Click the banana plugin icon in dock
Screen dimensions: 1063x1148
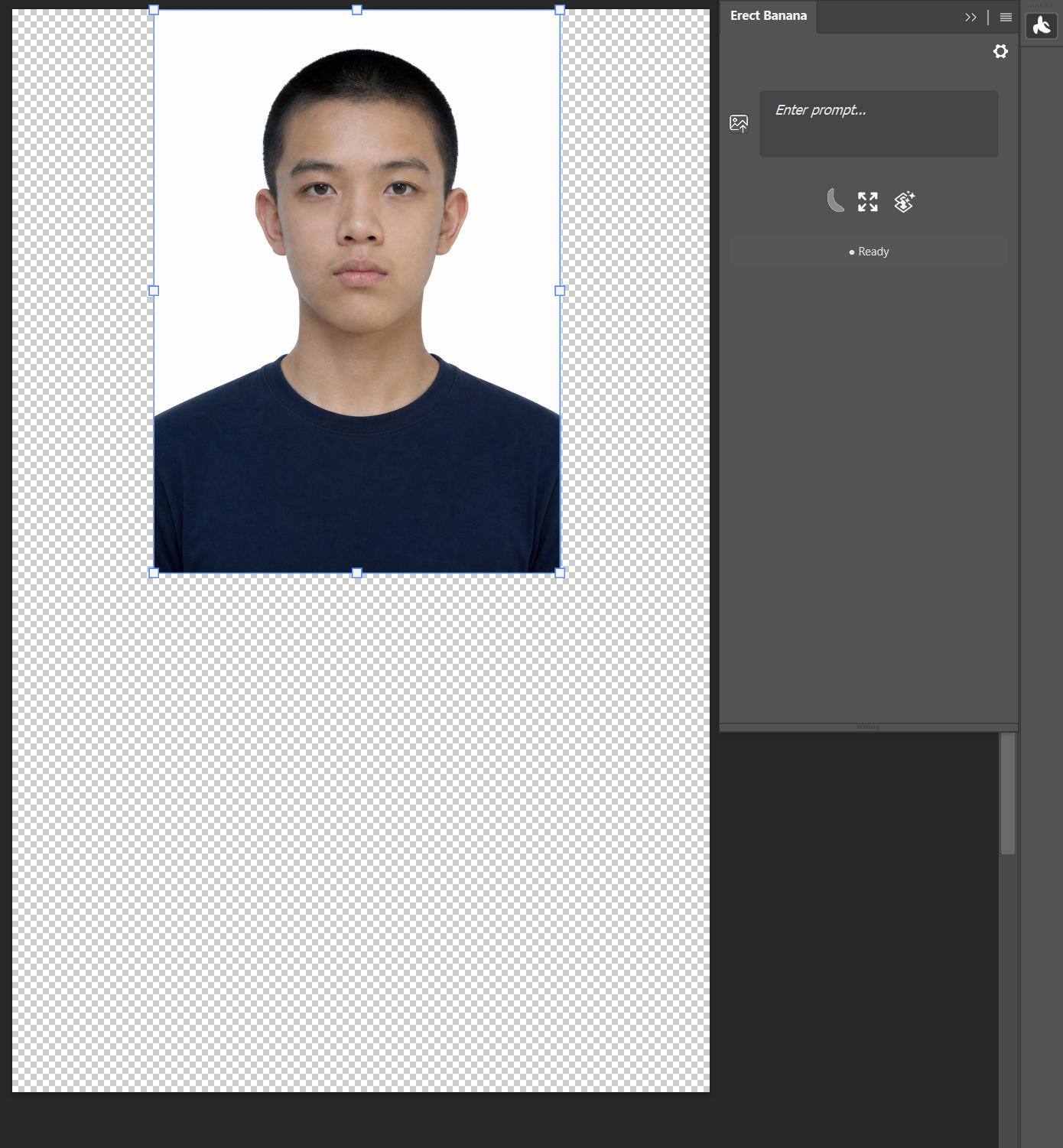[1042, 26]
